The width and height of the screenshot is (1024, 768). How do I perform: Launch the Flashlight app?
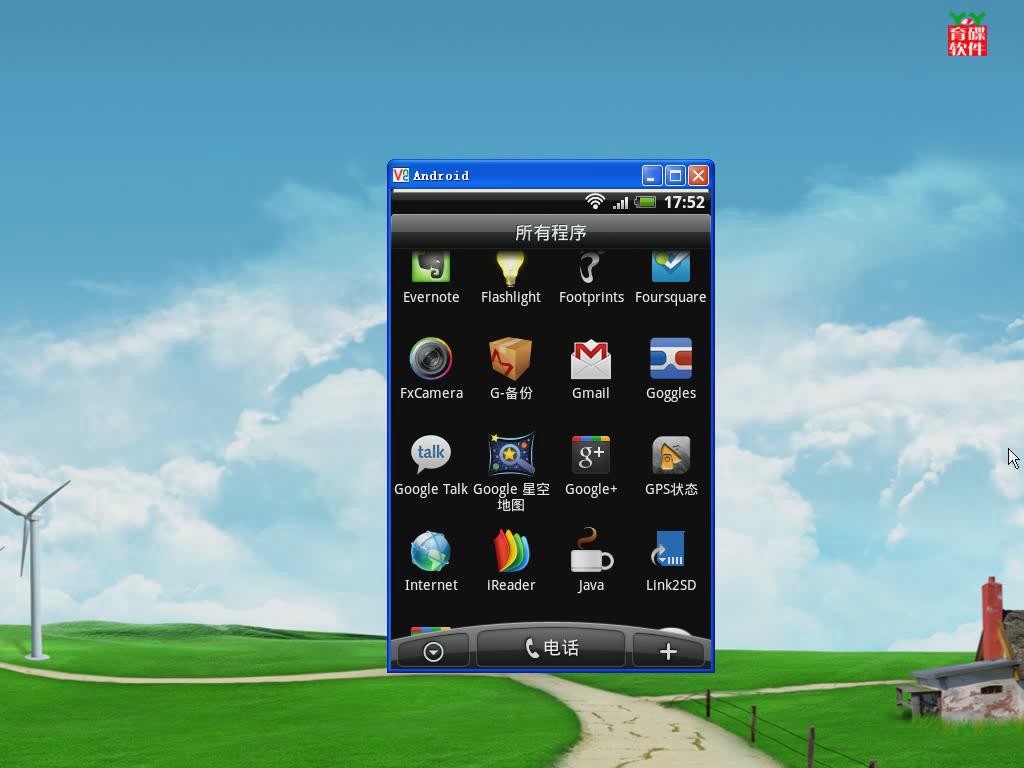511,279
